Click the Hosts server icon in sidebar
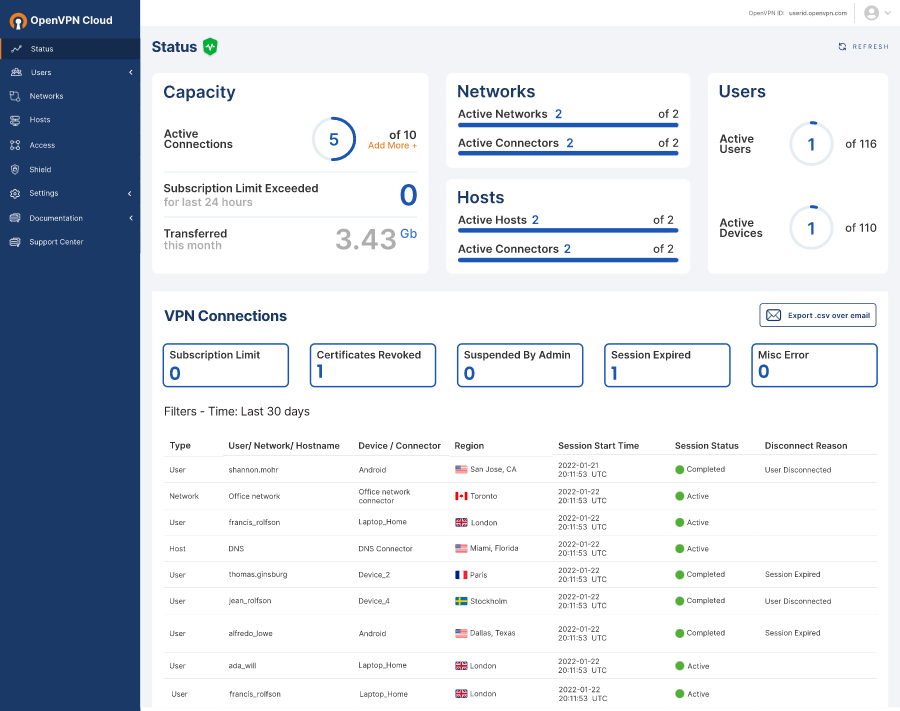This screenshot has height=711, width=900. [x=15, y=121]
